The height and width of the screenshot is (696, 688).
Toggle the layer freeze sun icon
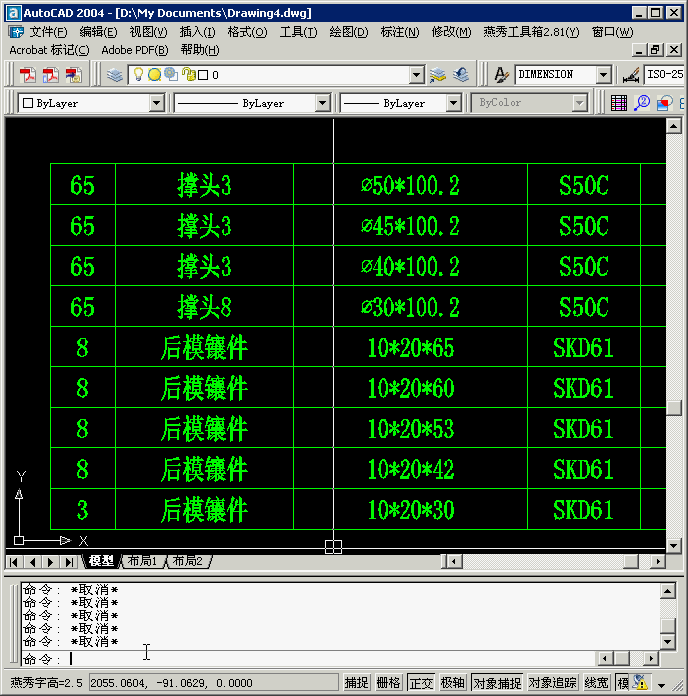coord(154,75)
